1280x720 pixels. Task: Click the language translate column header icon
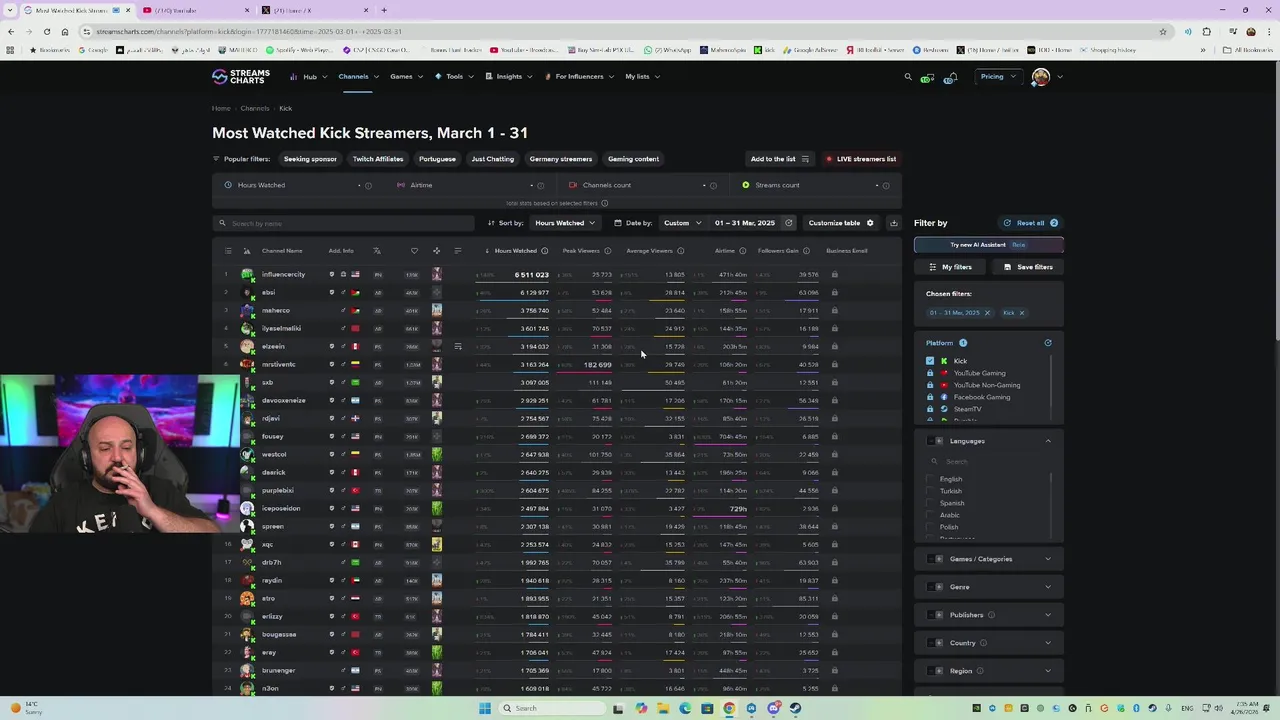(x=377, y=251)
